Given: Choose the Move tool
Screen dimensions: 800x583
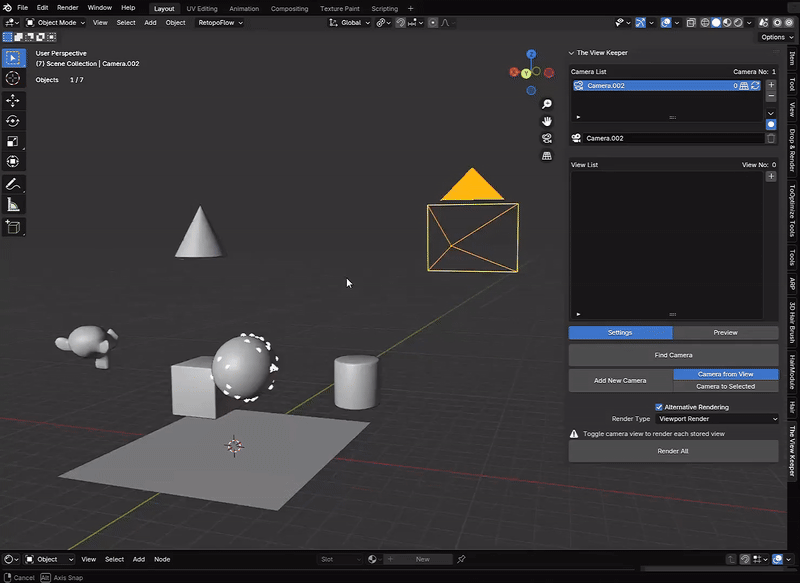Looking at the screenshot, I should pos(13,100).
